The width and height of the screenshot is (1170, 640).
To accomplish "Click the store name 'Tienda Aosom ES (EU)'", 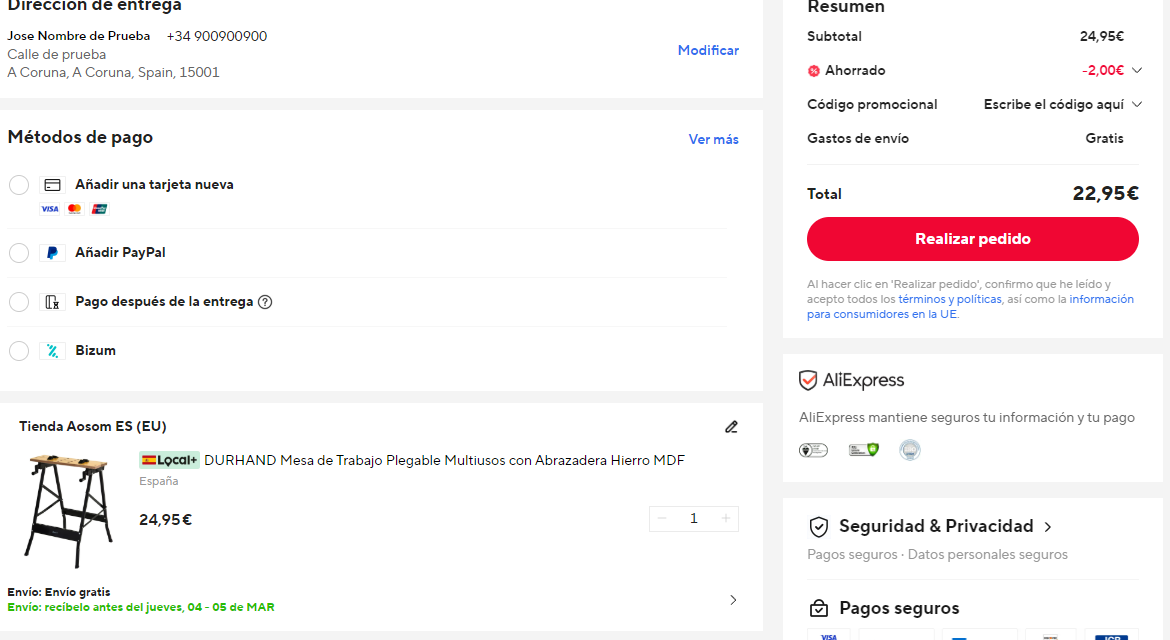I will 93,427.
